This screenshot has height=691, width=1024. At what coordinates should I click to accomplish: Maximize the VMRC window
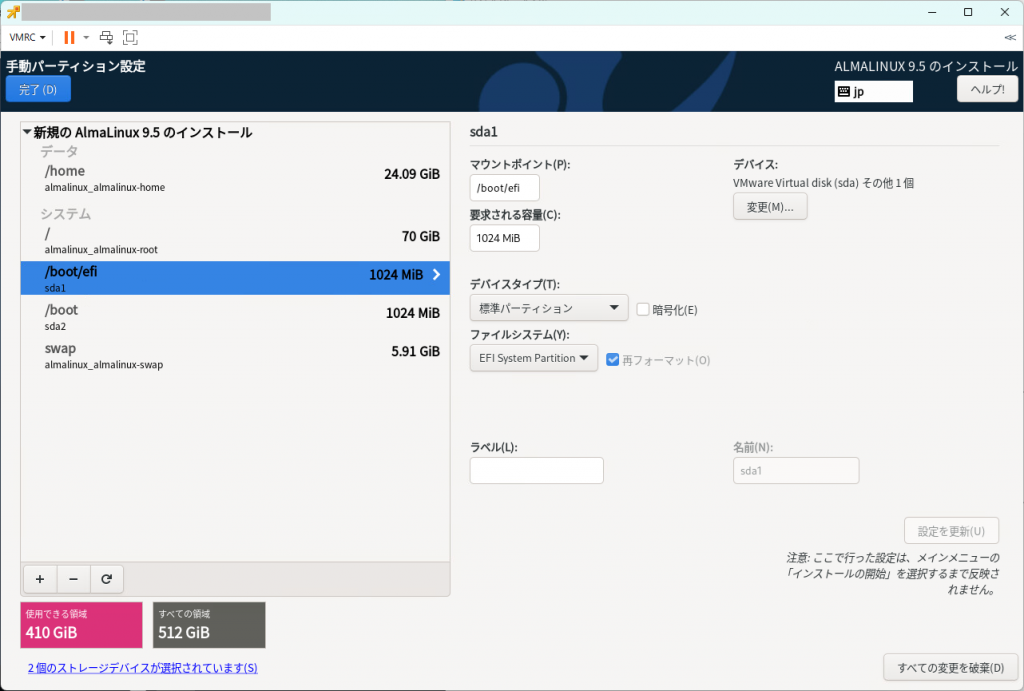tap(968, 12)
